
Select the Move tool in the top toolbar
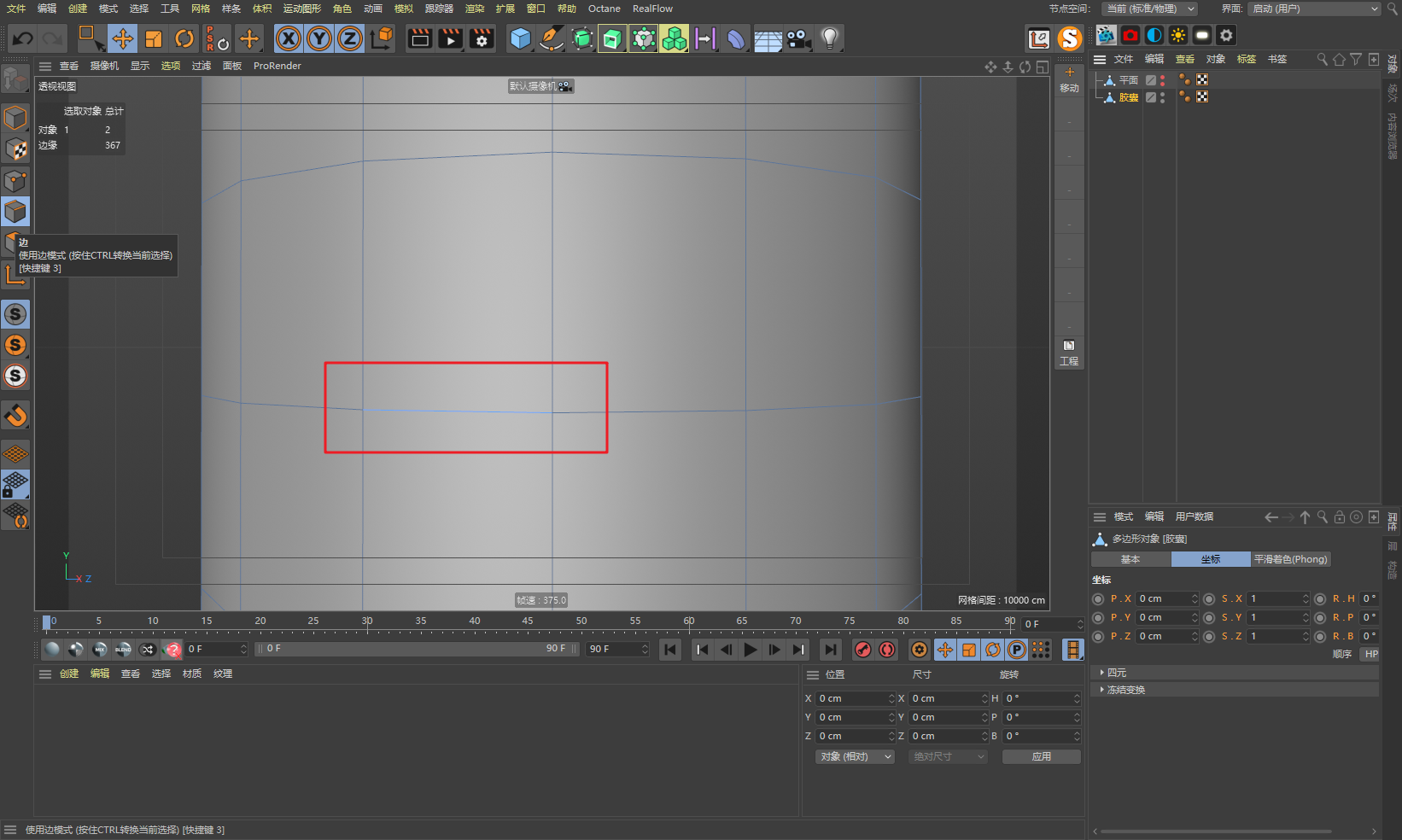[x=123, y=38]
